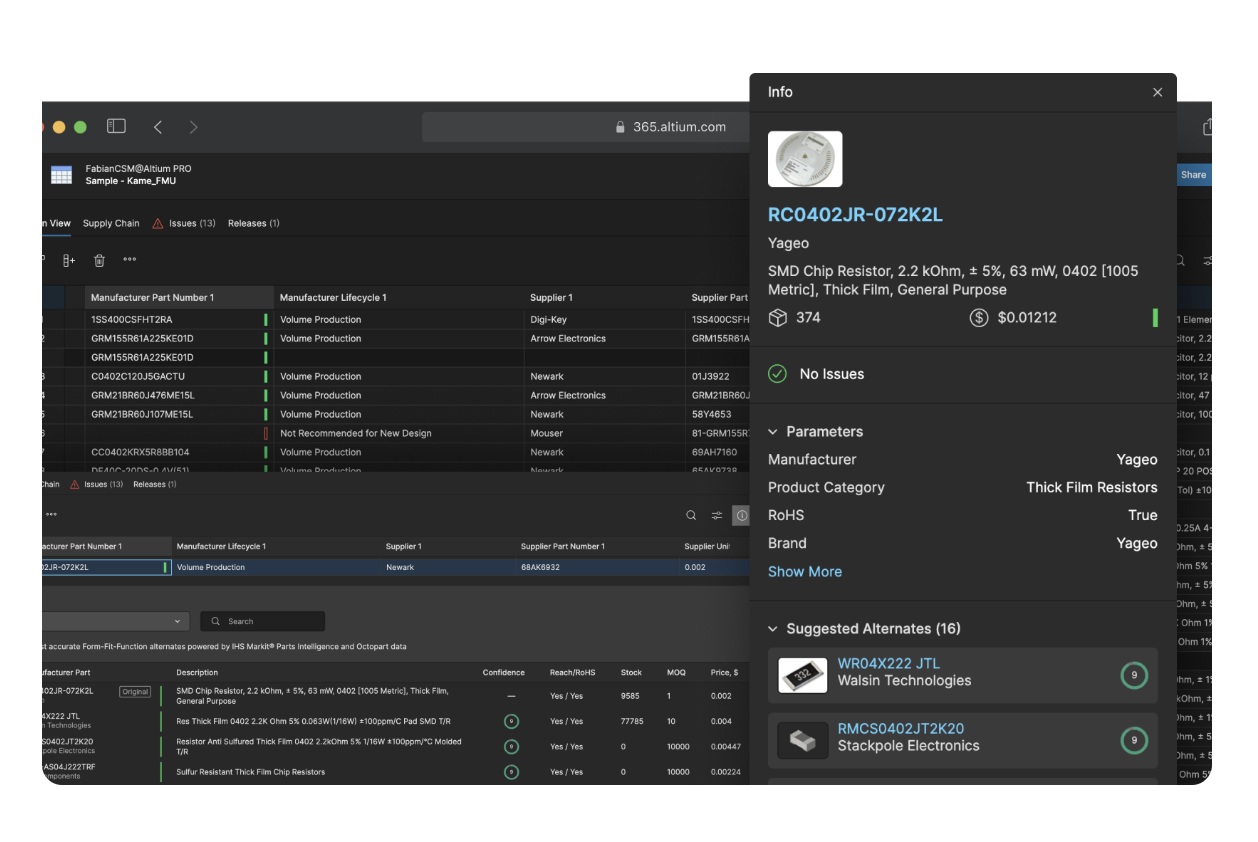
Task: Click the Search field in alternates panel
Action: [263, 621]
